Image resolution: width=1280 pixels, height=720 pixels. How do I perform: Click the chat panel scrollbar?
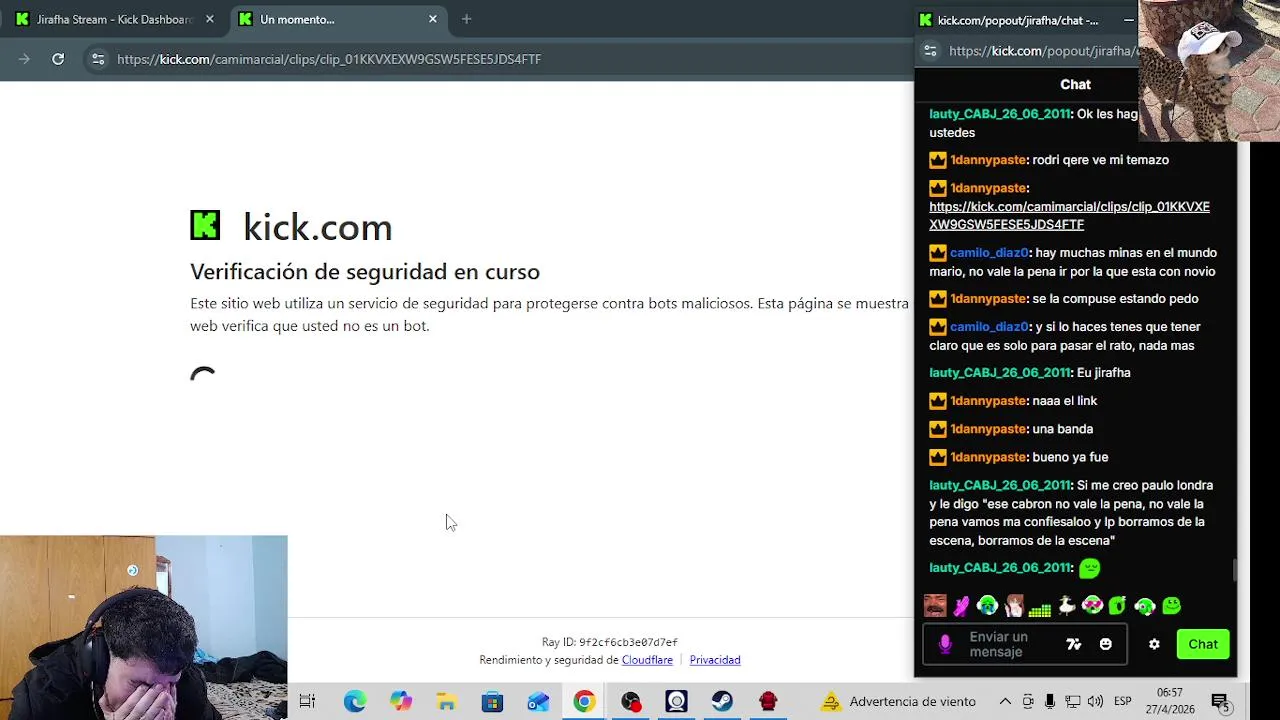[x=1234, y=570]
